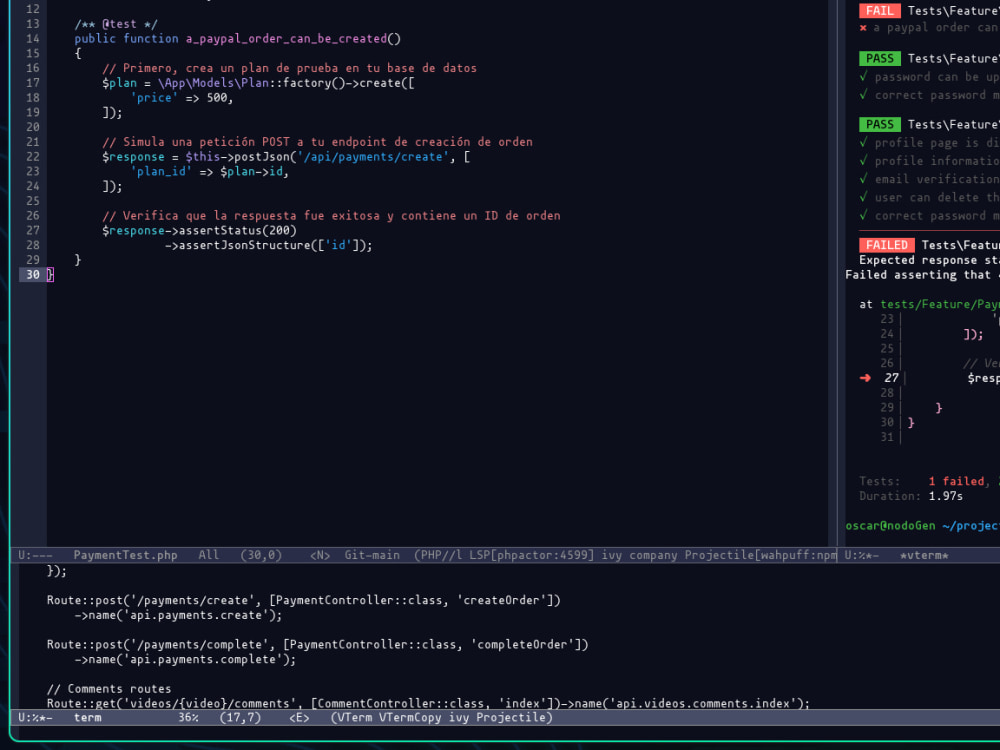
Task: Click the <E> evil state indicator
Action: [x=299, y=717]
